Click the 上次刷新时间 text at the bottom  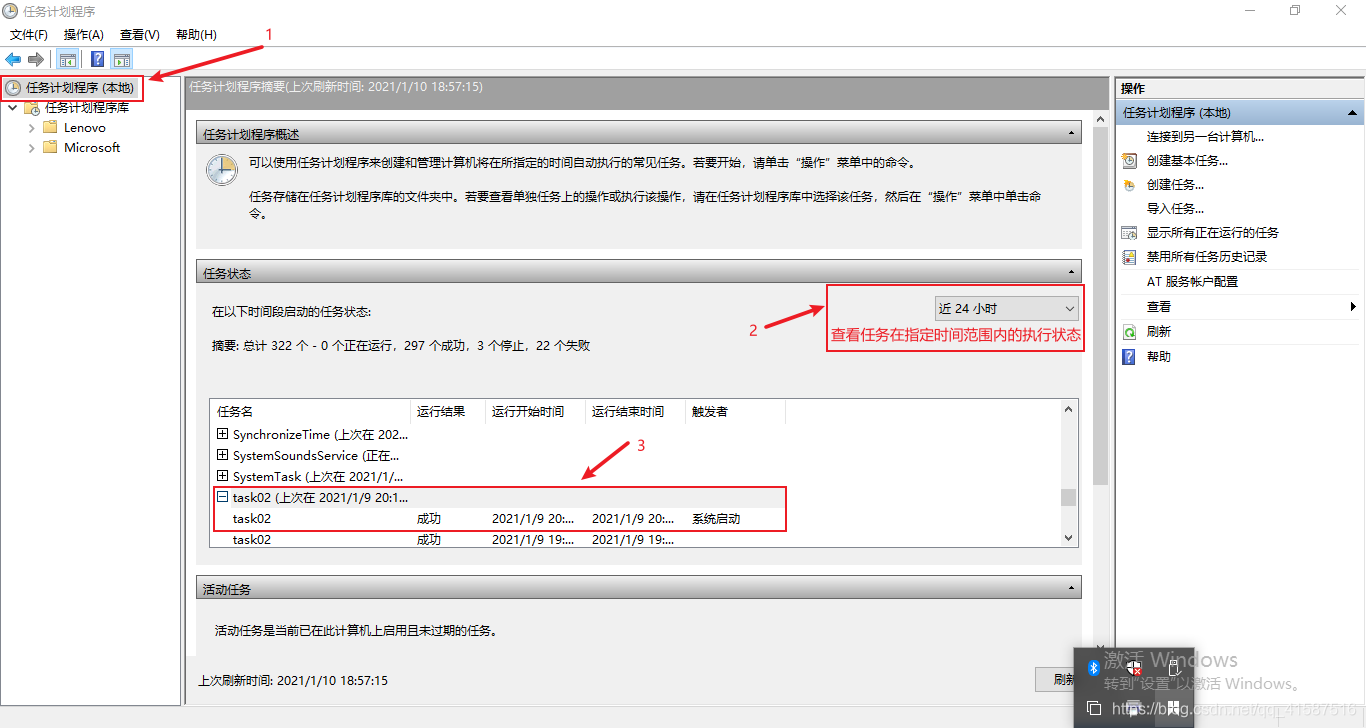[x=293, y=680]
